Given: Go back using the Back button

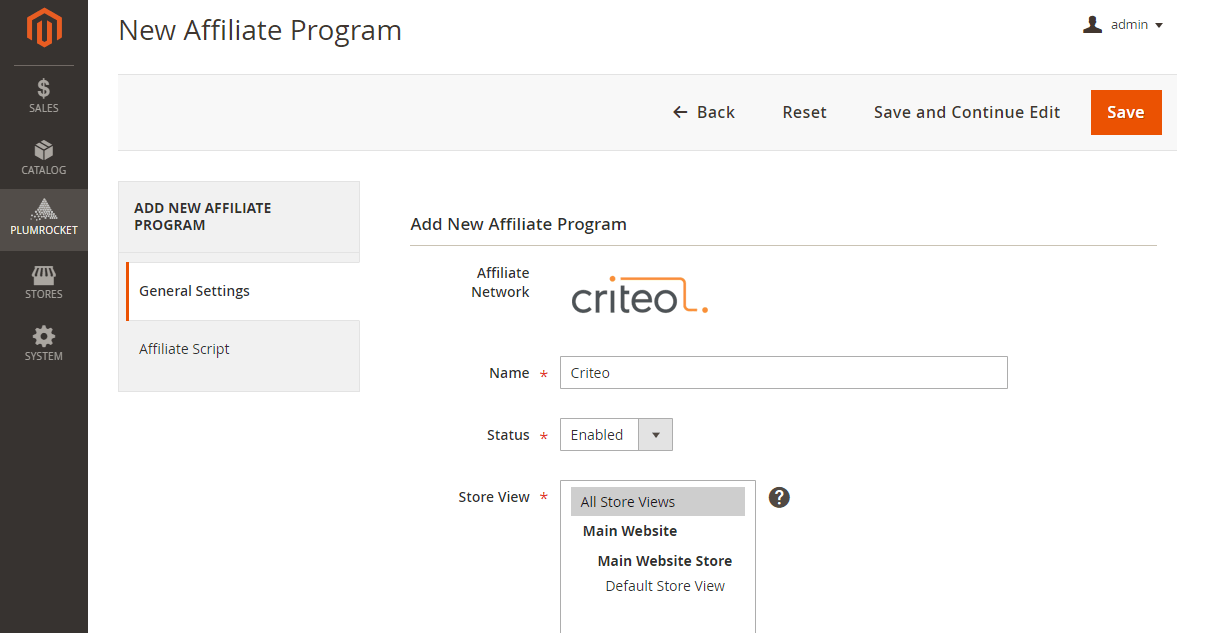Looking at the screenshot, I should [704, 112].
